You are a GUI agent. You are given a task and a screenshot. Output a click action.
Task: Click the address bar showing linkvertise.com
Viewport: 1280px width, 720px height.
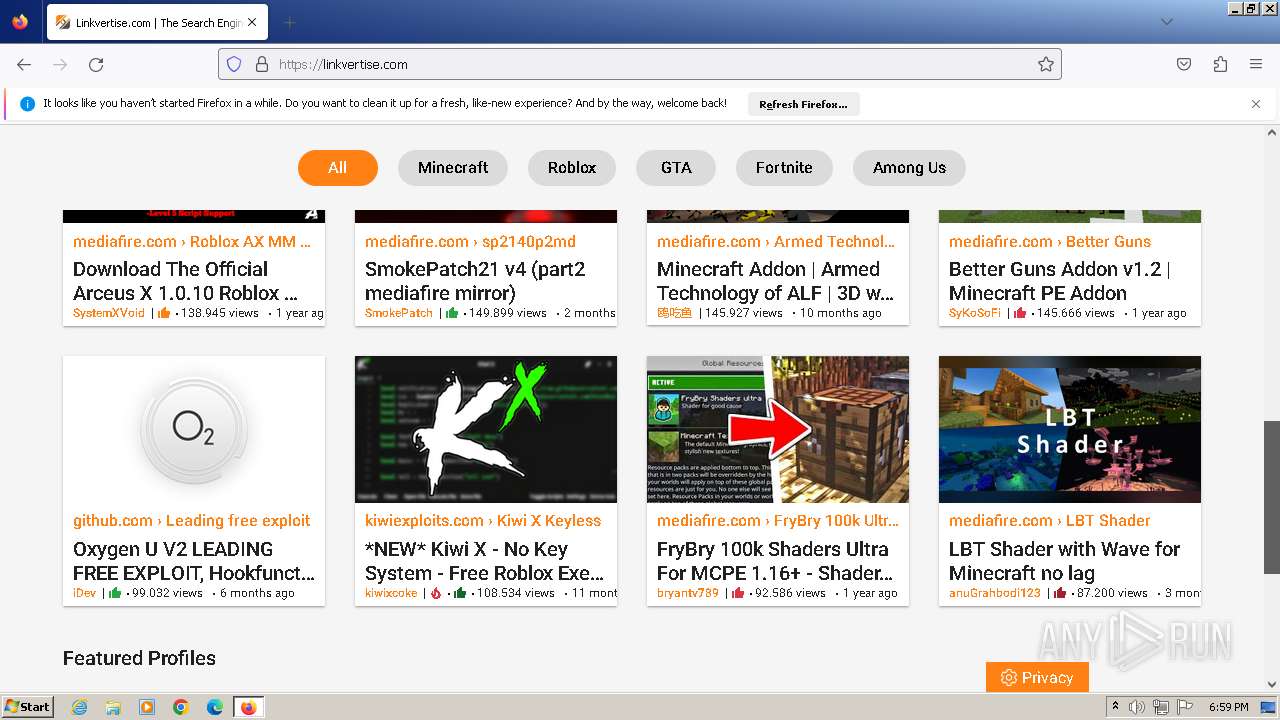[640, 64]
